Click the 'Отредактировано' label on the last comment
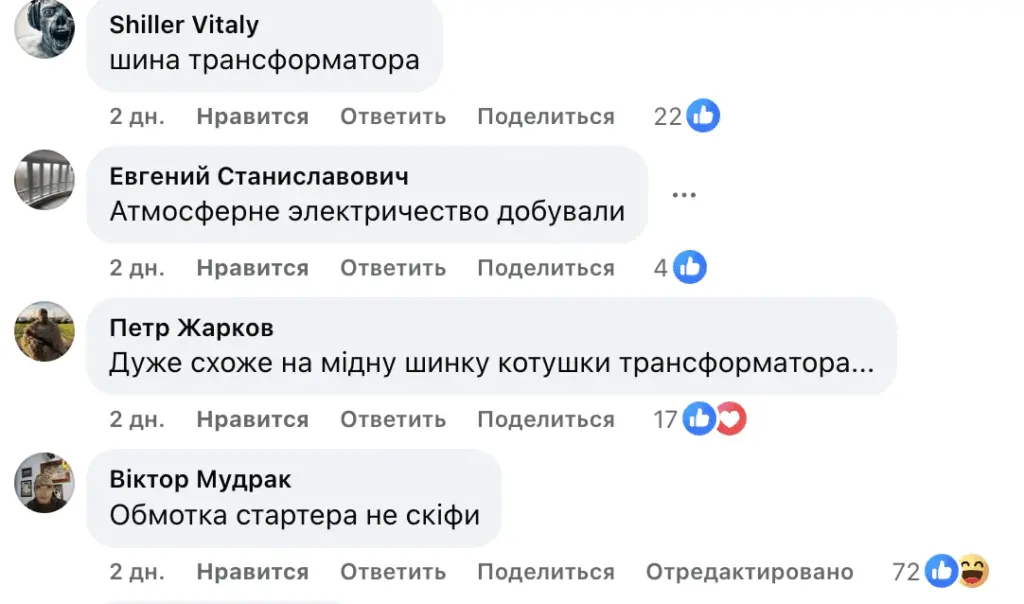Viewport: 1024px width, 604px height. (752, 571)
